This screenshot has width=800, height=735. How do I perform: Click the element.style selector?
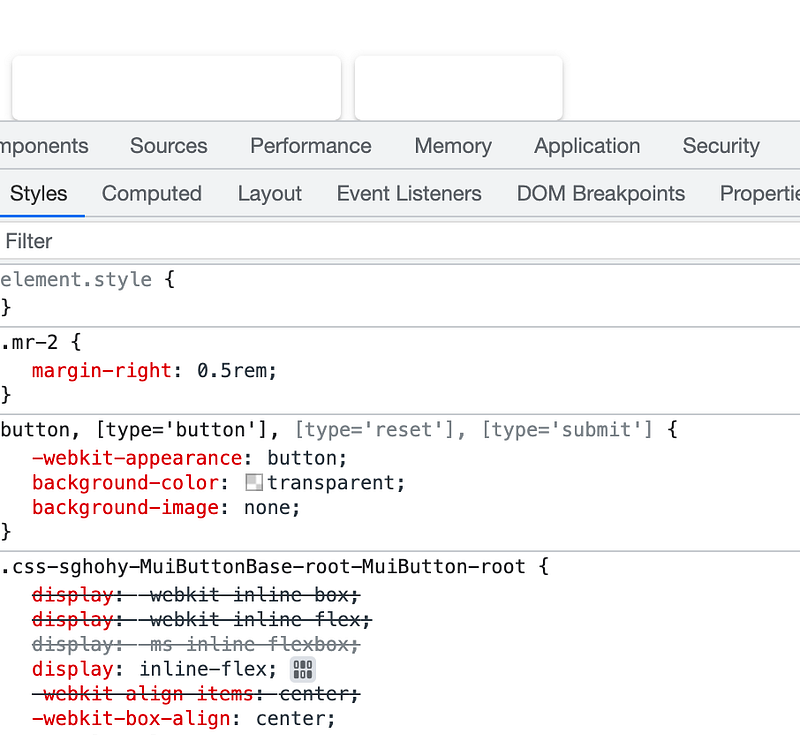(76, 280)
